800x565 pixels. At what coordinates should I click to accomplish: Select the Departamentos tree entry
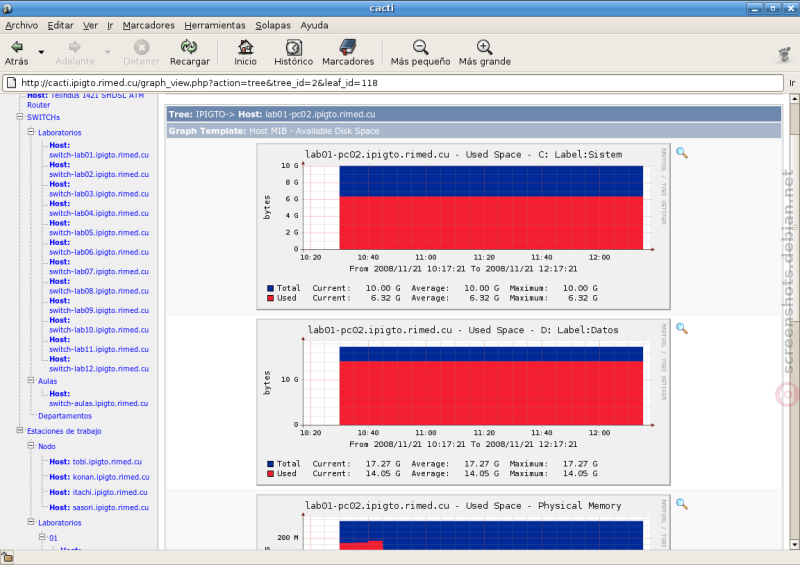(x=65, y=416)
